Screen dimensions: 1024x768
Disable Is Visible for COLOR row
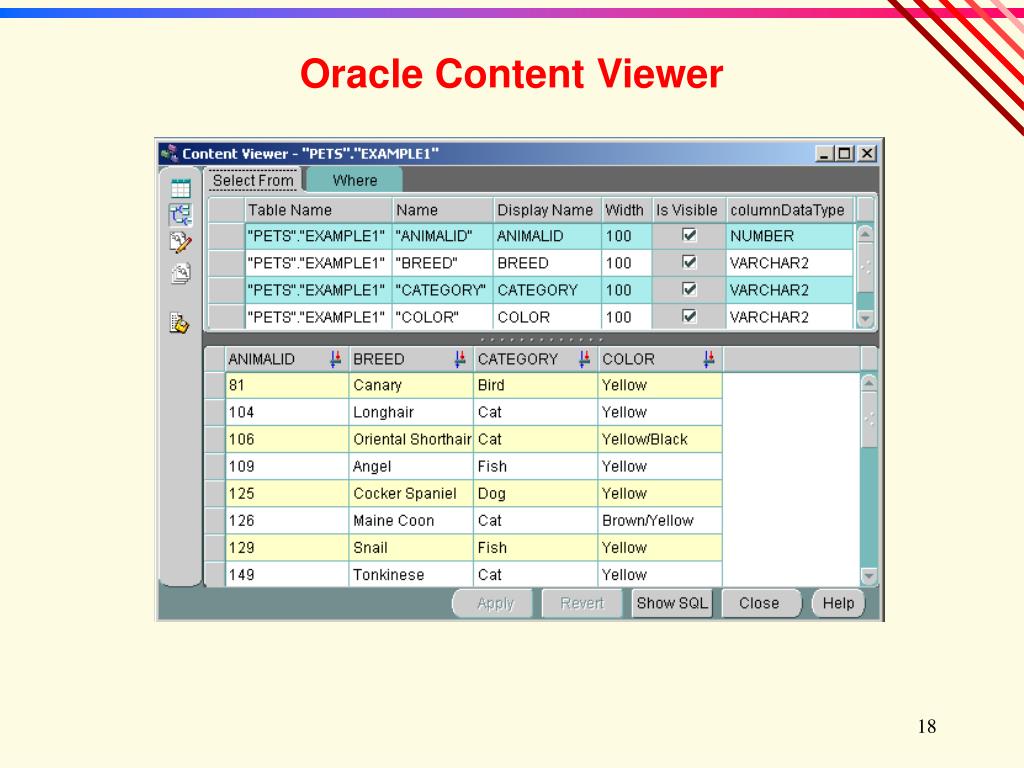pos(688,317)
